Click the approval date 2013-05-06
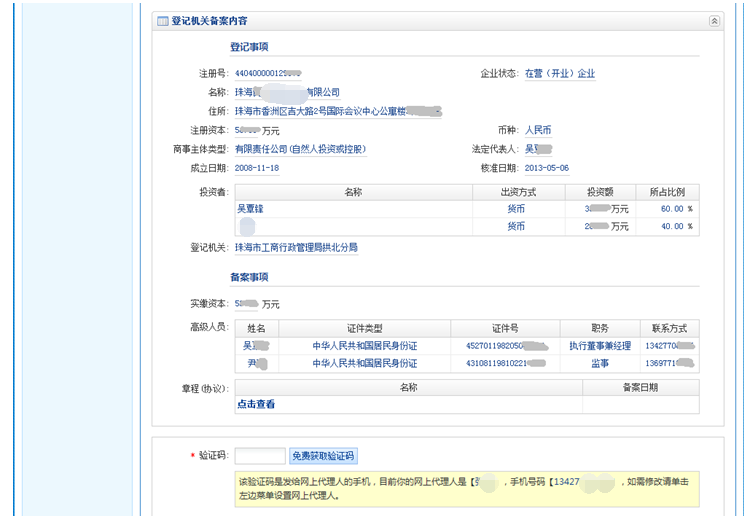 tap(547, 169)
